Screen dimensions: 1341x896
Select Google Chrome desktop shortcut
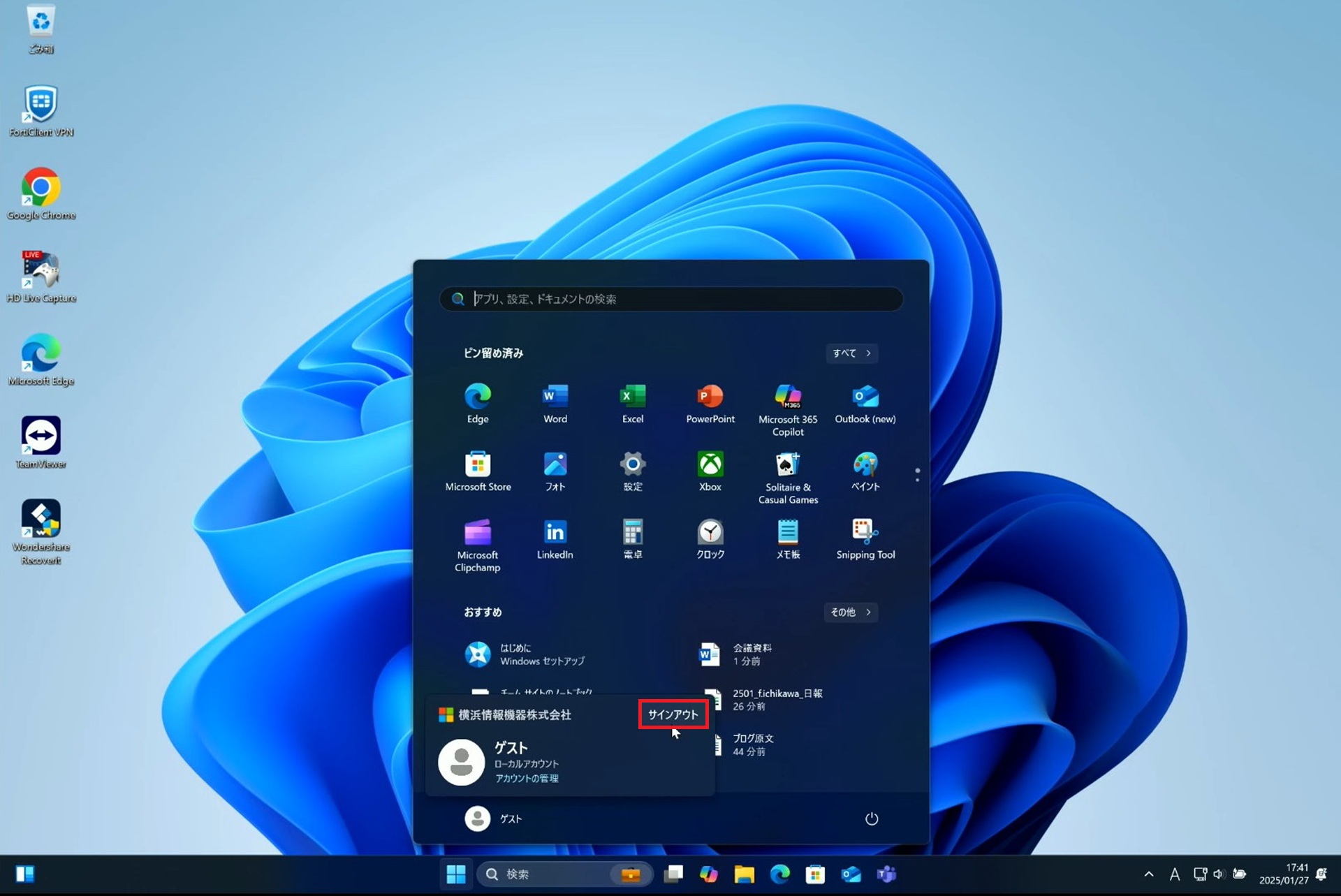pyautogui.click(x=41, y=194)
